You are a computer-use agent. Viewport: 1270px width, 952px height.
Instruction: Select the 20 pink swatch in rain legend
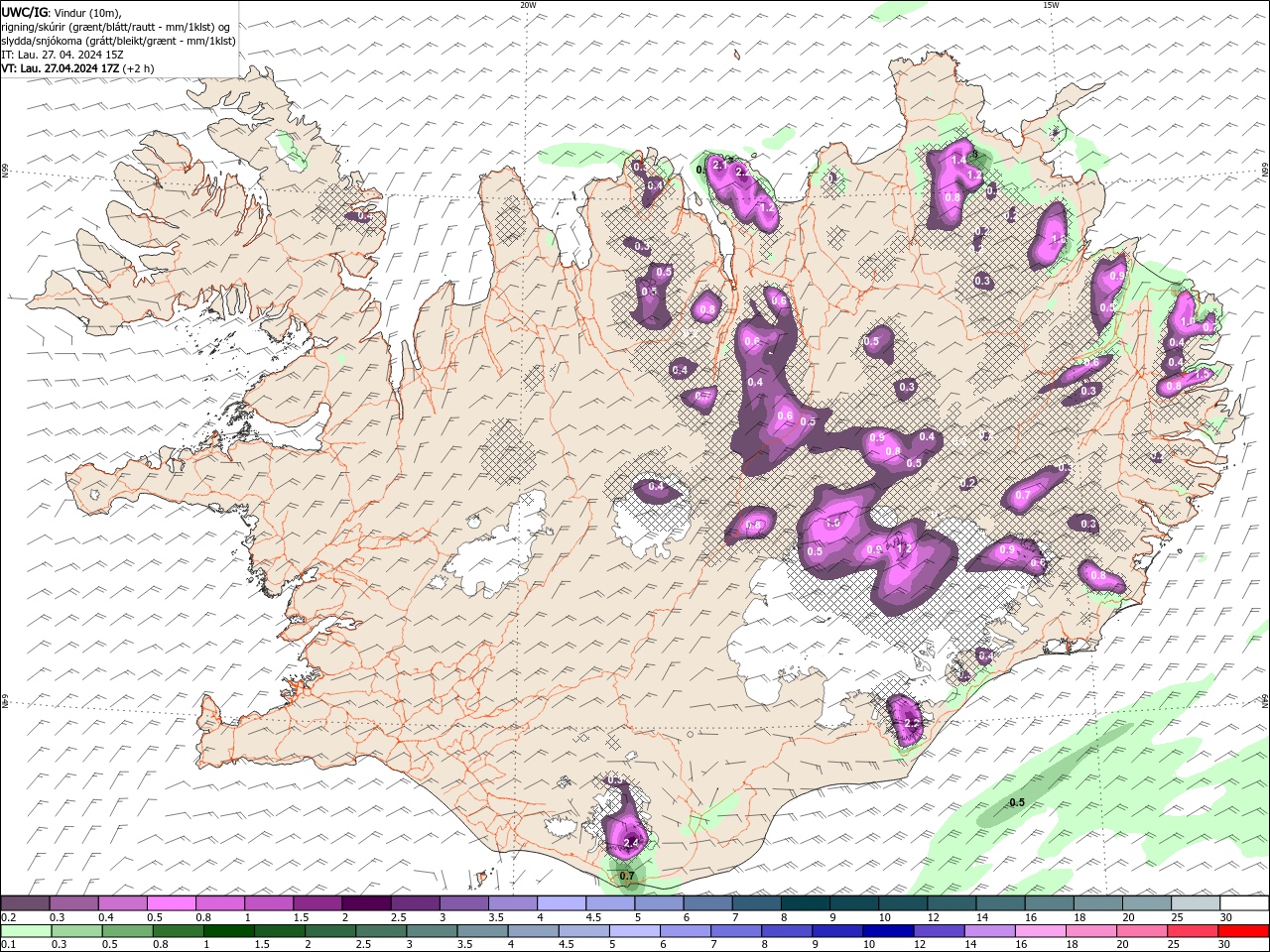1141,931
